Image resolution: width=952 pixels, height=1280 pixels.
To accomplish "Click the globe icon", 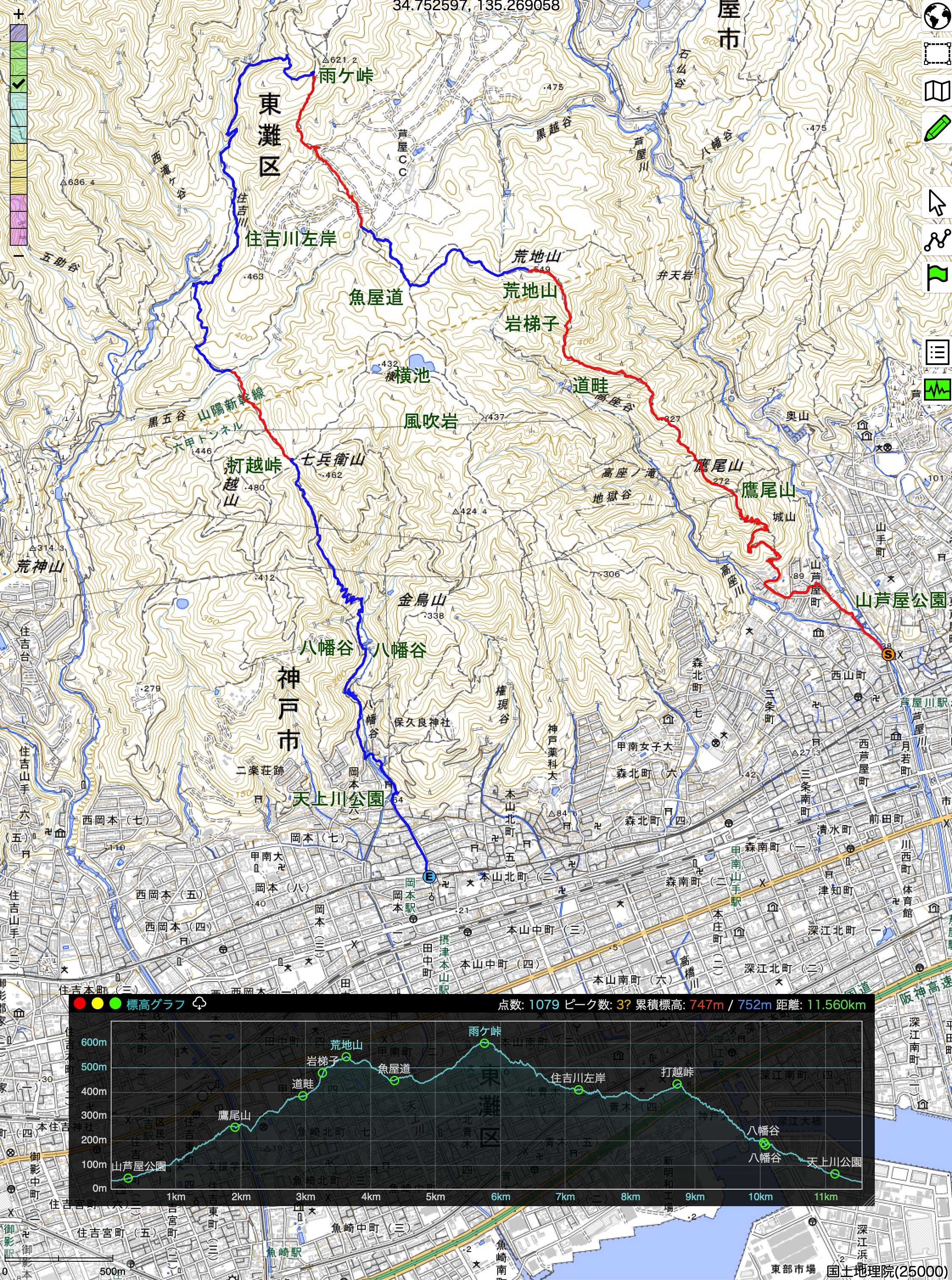I will [x=937, y=16].
